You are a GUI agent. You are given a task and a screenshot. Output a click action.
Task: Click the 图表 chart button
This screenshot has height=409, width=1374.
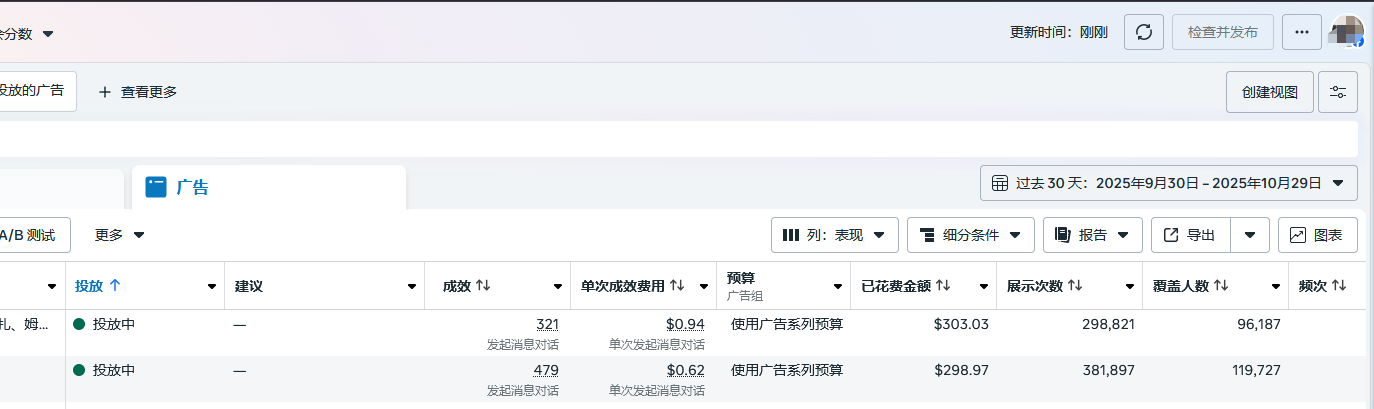coord(1317,235)
